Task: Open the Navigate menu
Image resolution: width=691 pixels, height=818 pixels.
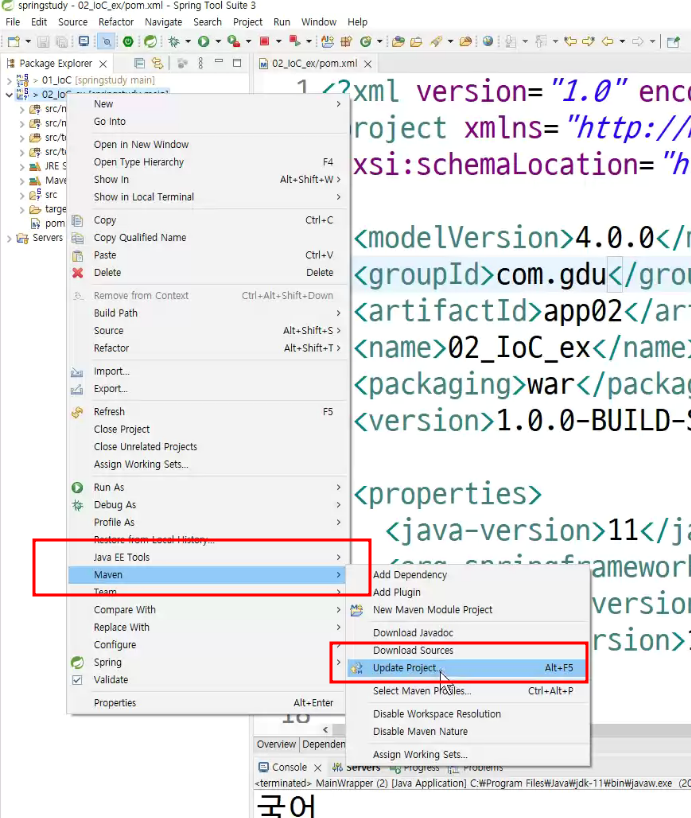Action: click(163, 22)
